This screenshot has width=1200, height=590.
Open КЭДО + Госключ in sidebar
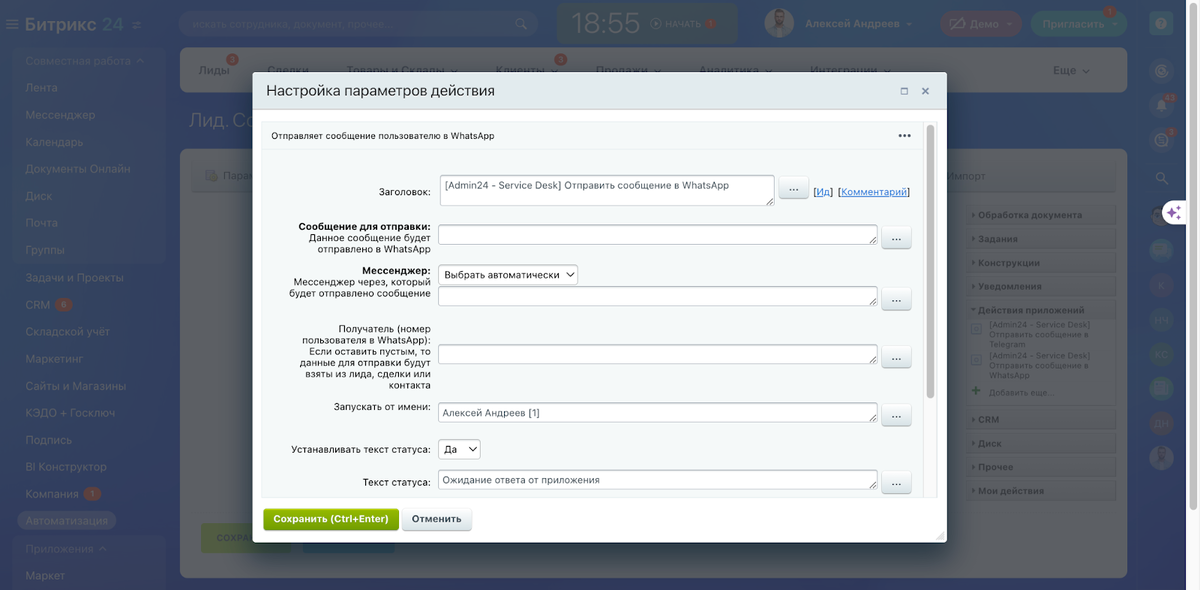point(70,413)
